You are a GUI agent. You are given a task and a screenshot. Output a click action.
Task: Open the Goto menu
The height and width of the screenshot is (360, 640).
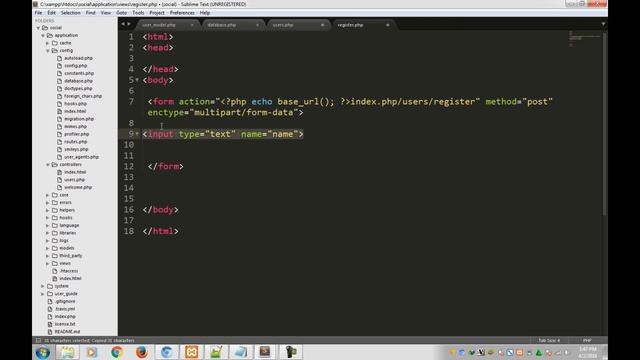tap(122, 13)
